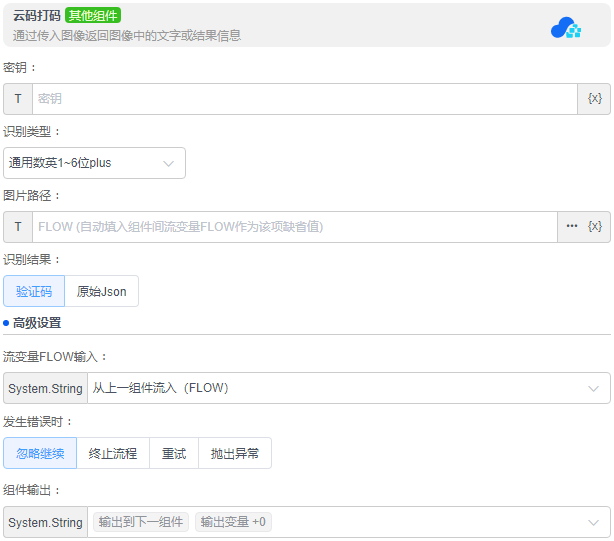The width and height of the screenshot is (614, 541).
Task: Open the 流变量FLOW输入 dropdown 从上一组件流入
Action: (x=349, y=388)
